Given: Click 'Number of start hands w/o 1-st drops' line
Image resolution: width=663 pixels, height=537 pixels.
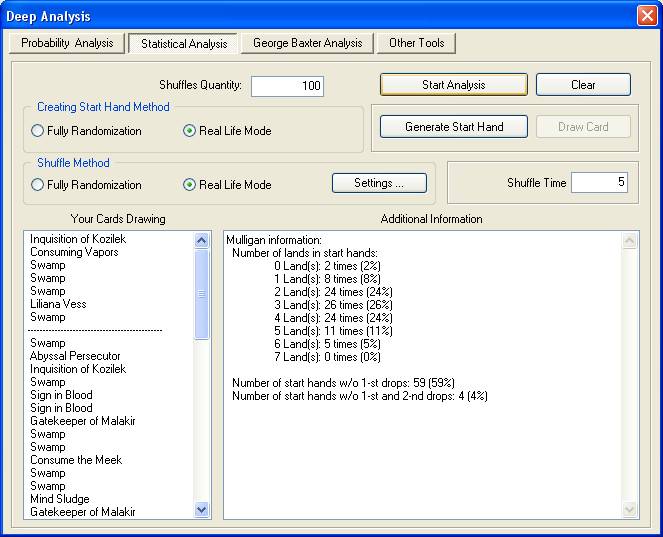Looking at the screenshot, I should pyautogui.click(x=343, y=383).
